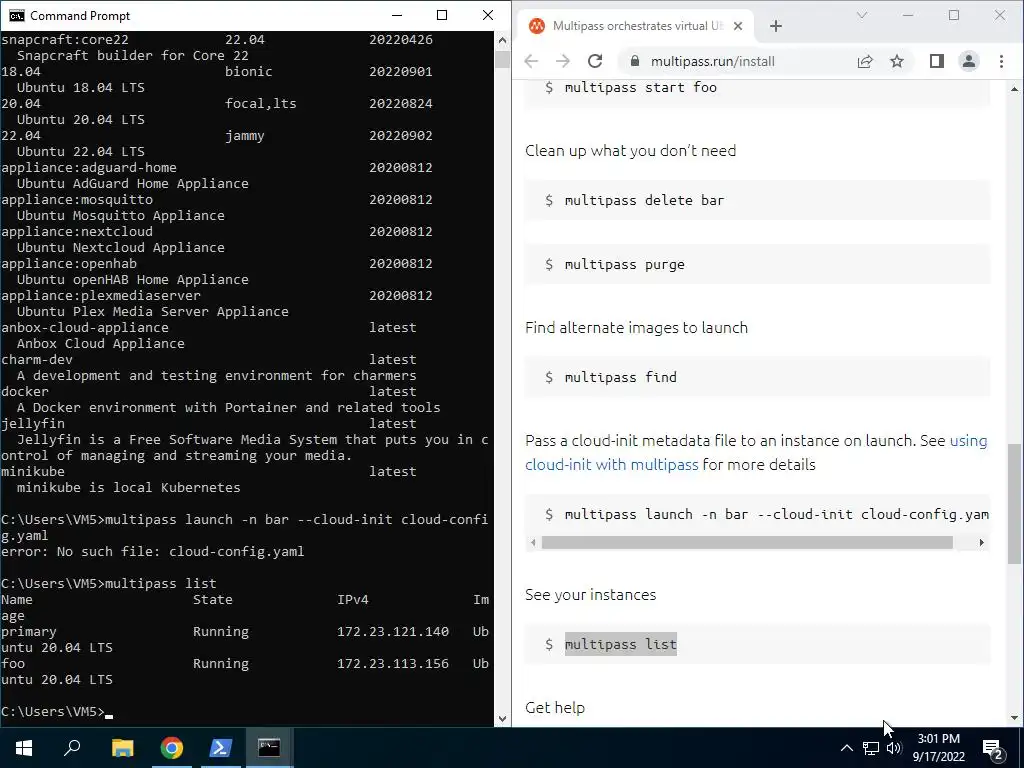The height and width of the screenshot is (768, 1024).
Task: Minimize the Command Prompt window
Action: [396, 15]
